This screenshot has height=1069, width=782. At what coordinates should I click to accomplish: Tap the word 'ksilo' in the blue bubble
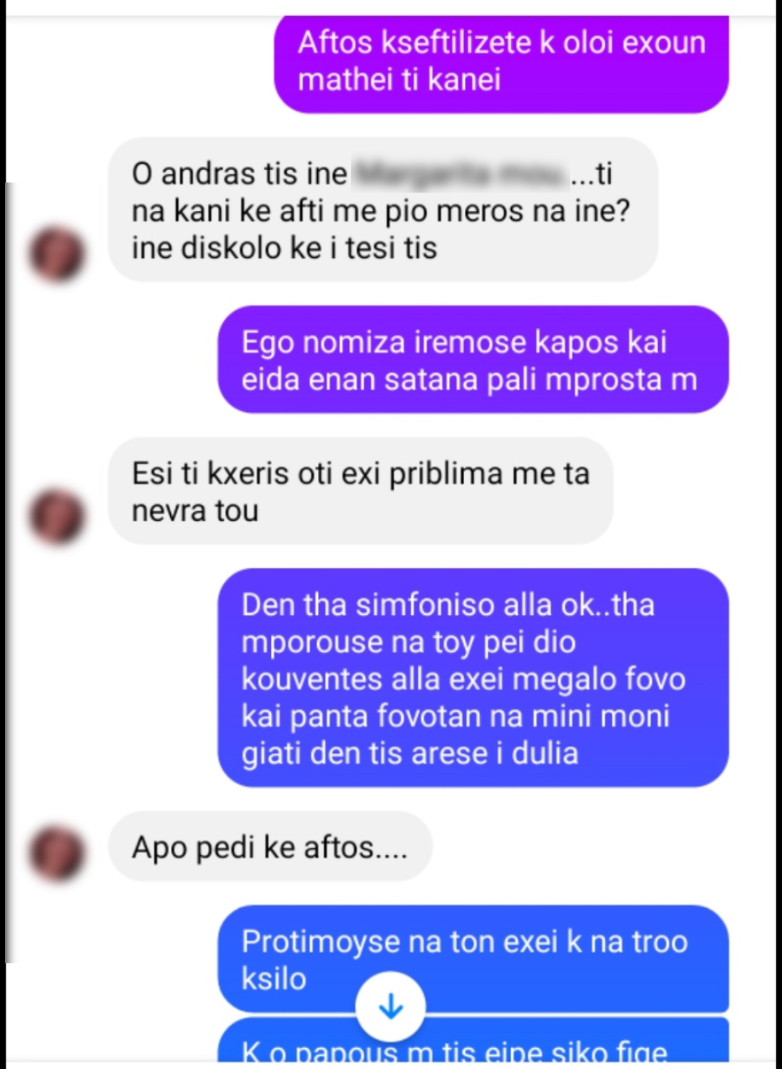pyautogui.click(x=274, y=979)
